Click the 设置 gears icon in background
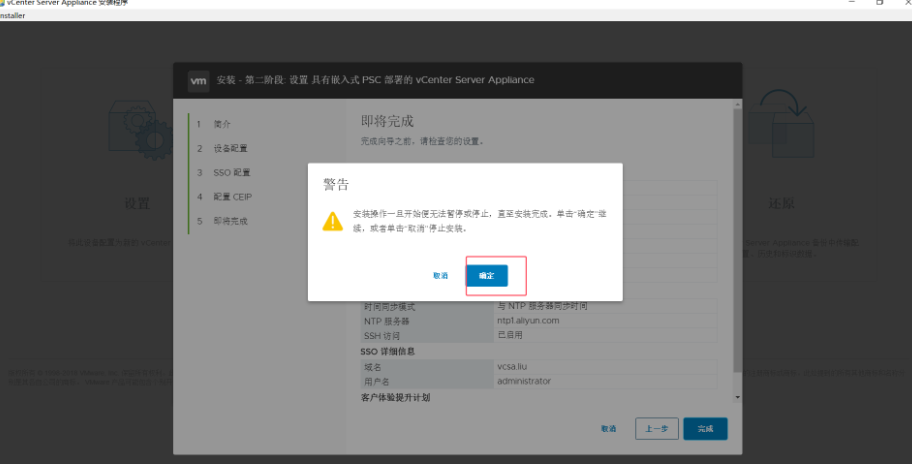Screen dimensions: 912x464 pyautogui.click(x=140, y=130)
